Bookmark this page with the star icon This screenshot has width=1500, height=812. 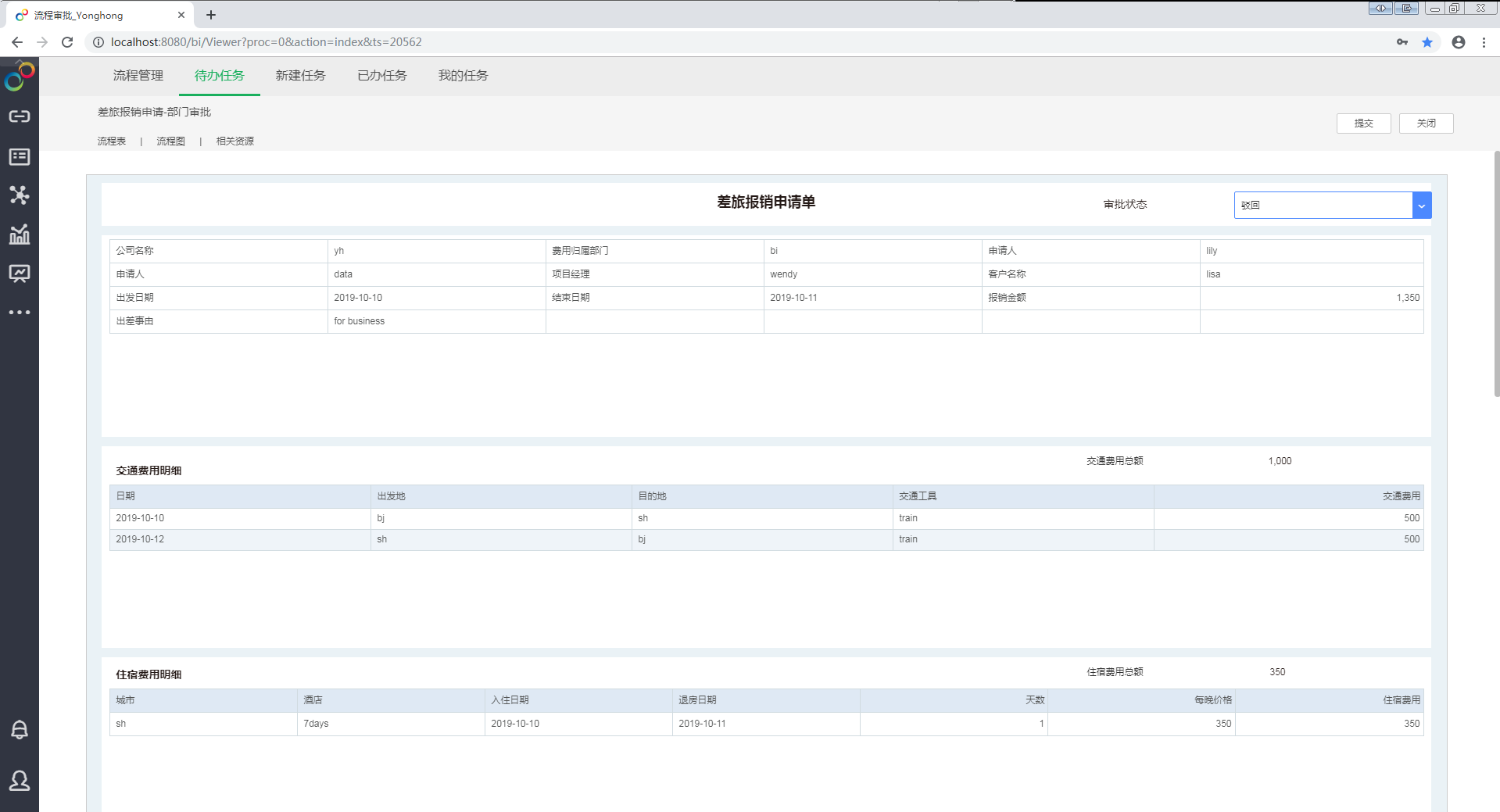pyautogui.click(x=1427, y=42)
